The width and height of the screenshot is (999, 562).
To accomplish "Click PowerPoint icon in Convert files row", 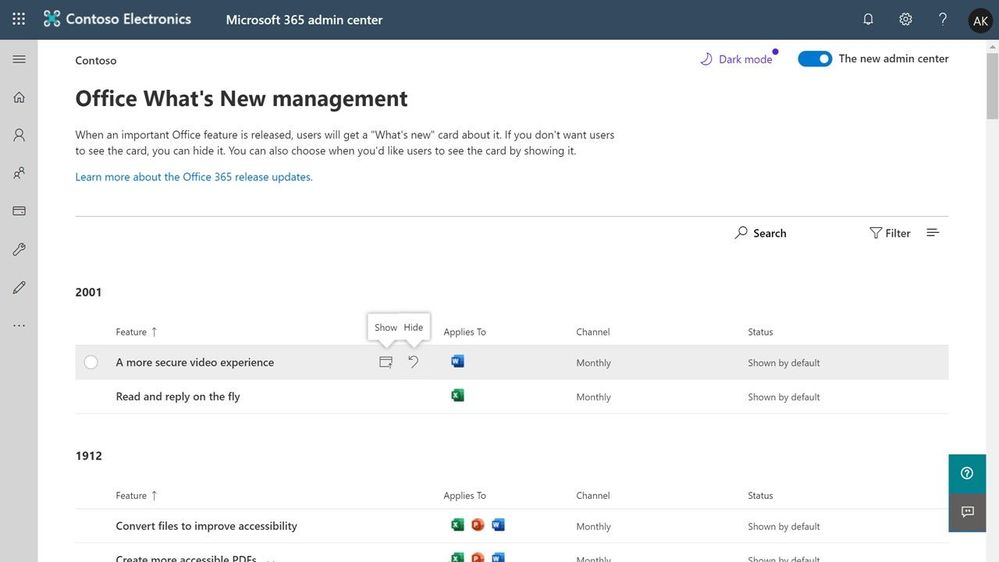I will [x=478, y=524].
